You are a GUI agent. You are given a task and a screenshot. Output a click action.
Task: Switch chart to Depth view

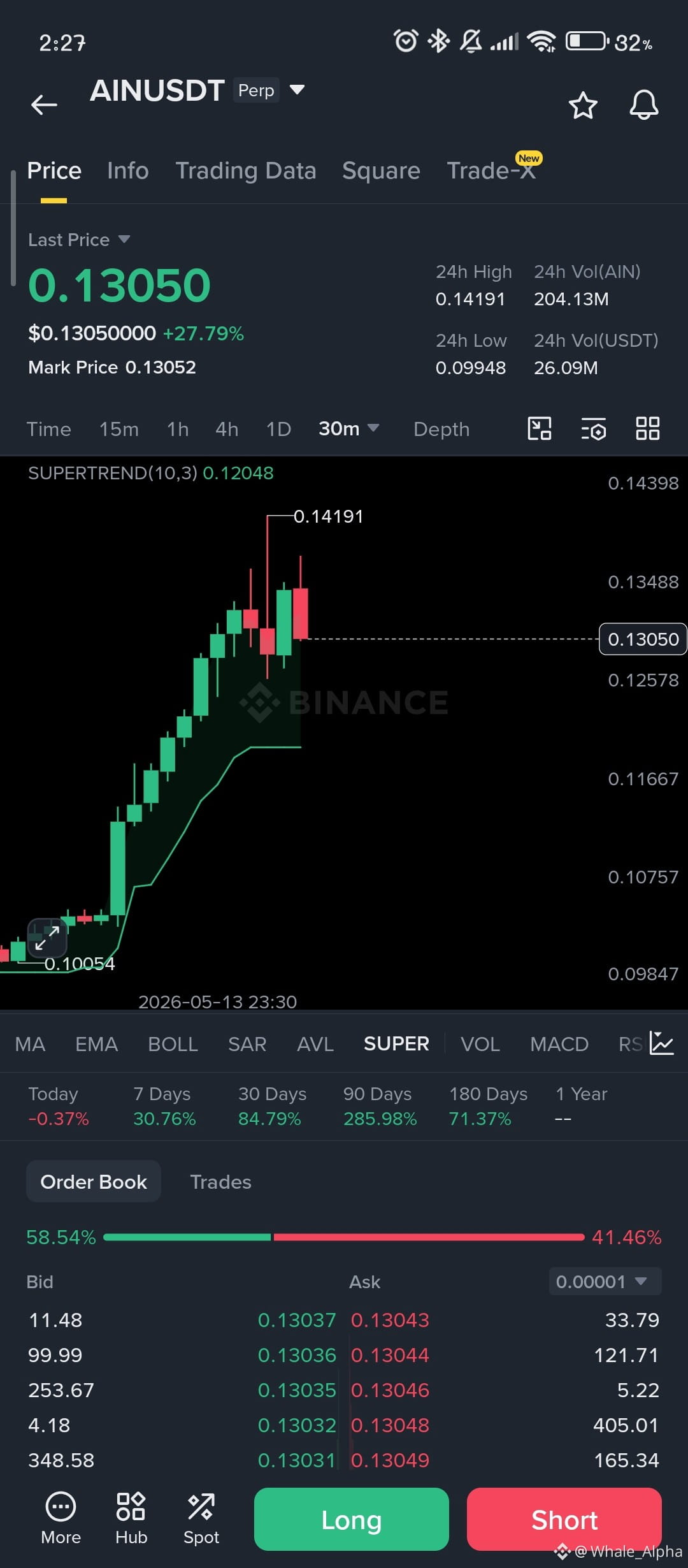[x=441, y=429]
